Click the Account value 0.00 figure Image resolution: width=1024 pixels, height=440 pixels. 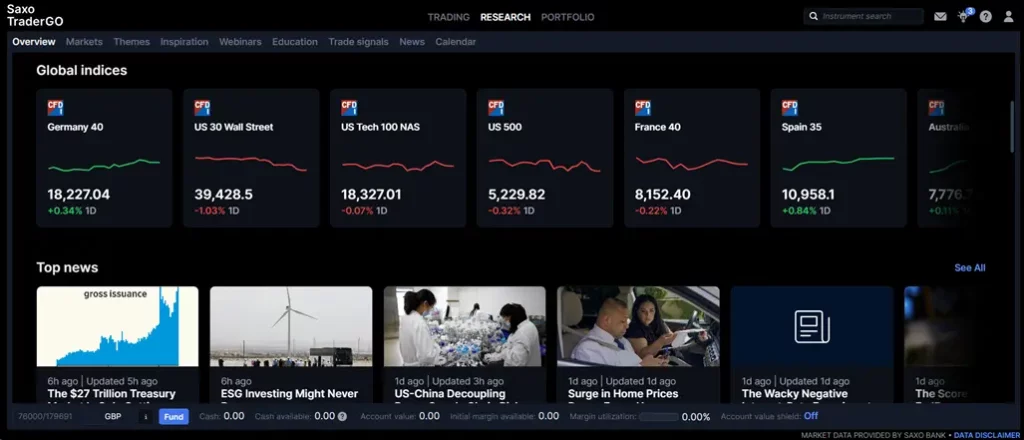pos(429,416)
